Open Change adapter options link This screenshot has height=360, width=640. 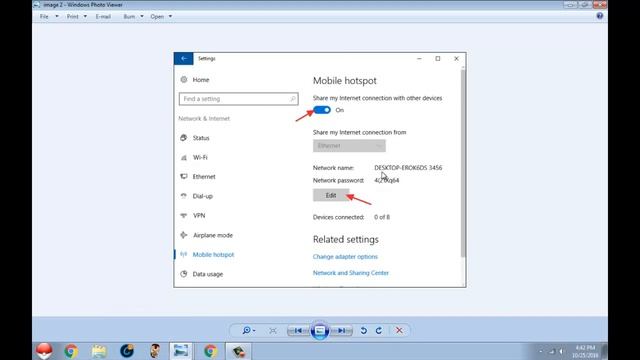coord(345,257)
